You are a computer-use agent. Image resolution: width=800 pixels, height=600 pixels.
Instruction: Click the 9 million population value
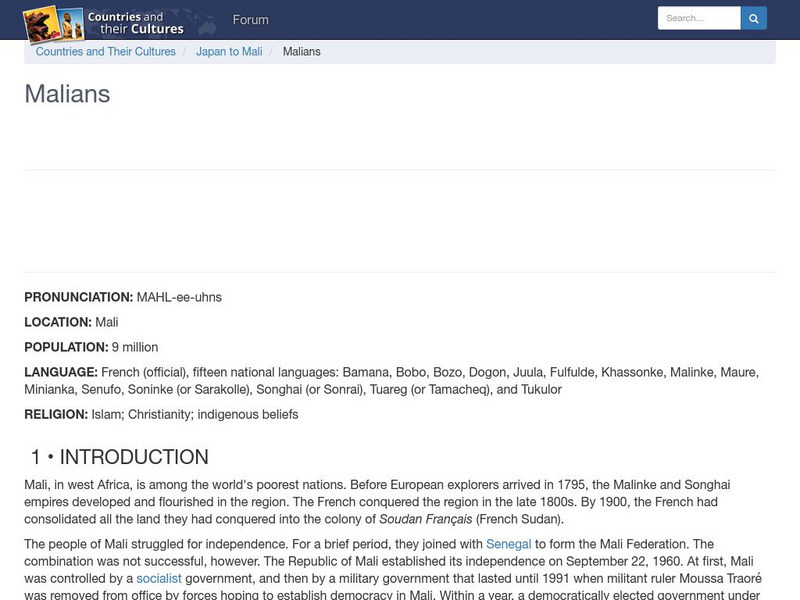point(135,347)
